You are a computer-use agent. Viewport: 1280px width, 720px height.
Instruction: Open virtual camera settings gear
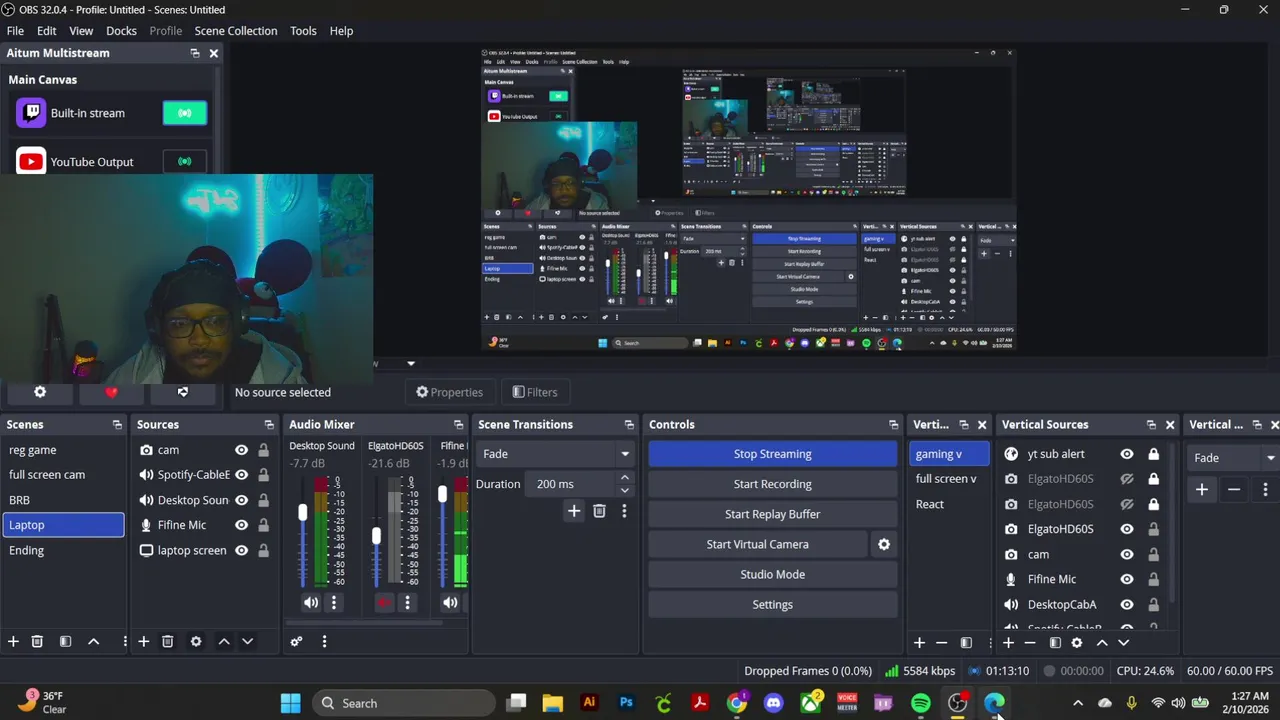coord(884,544)
